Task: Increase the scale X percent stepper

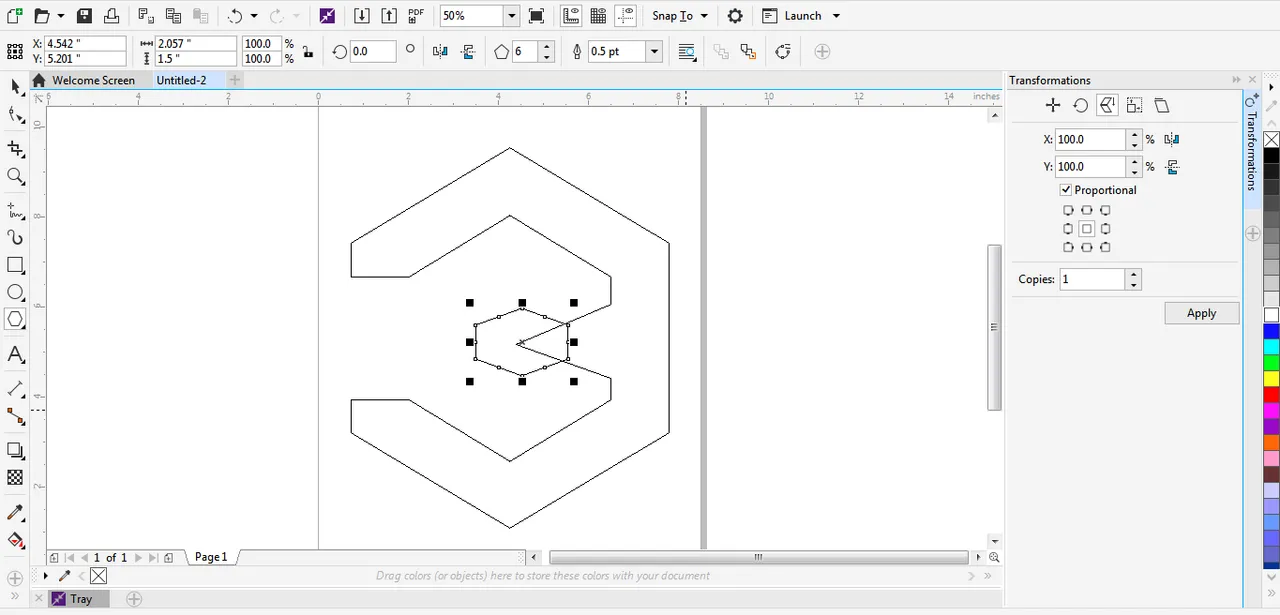Action: [x=1133, y=135]
